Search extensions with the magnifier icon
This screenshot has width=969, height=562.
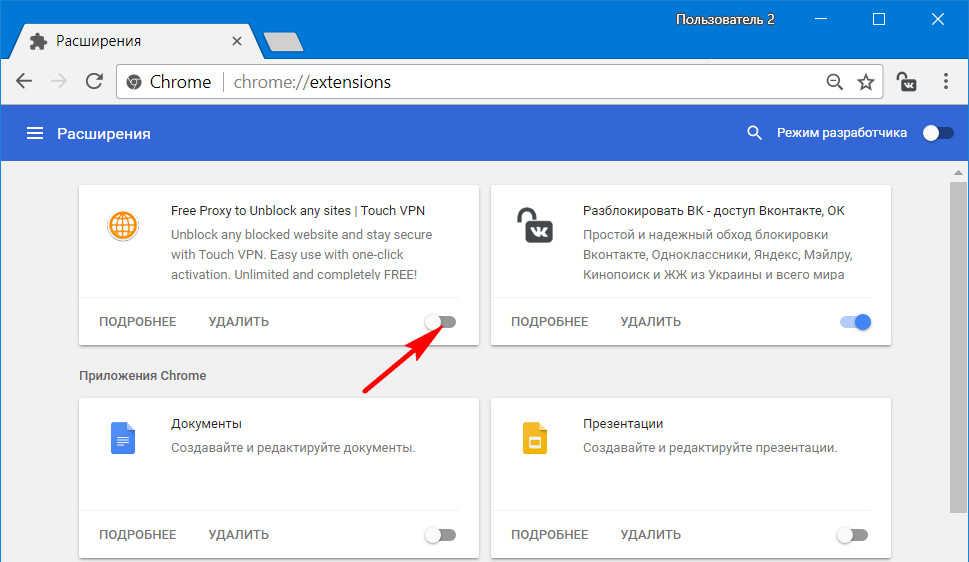[754, 133]
